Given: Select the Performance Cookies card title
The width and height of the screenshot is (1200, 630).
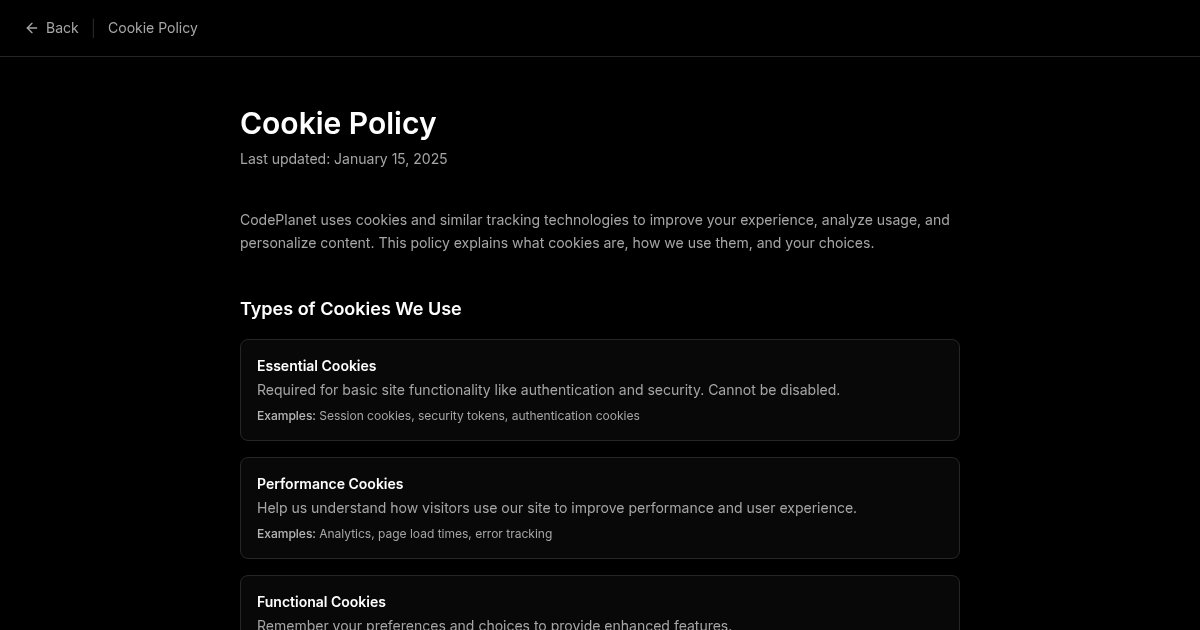Looking at the screenshot, I should (330, 484).
